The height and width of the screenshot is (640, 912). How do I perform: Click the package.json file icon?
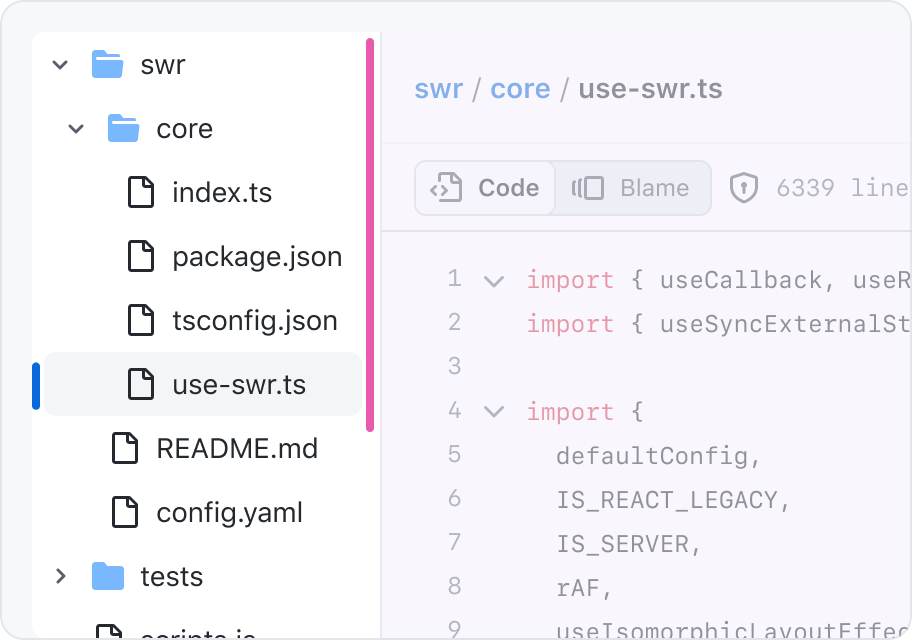pos(141,256)
